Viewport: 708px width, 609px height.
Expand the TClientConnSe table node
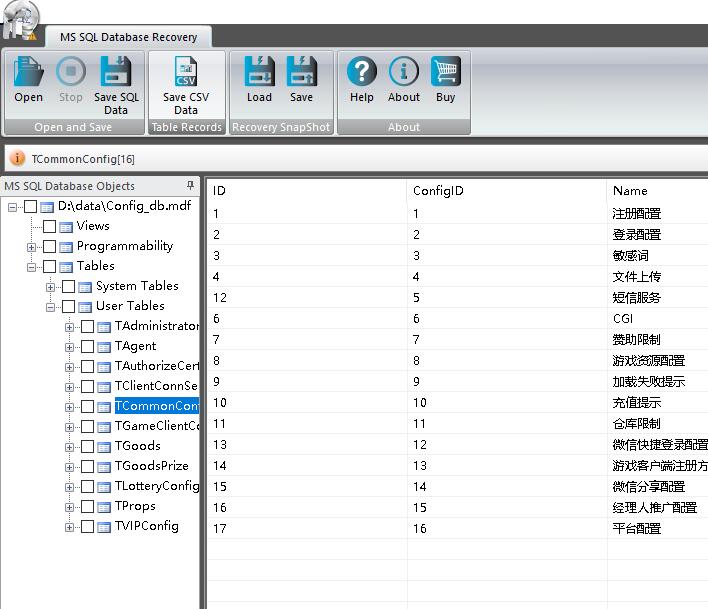[69, 387]
